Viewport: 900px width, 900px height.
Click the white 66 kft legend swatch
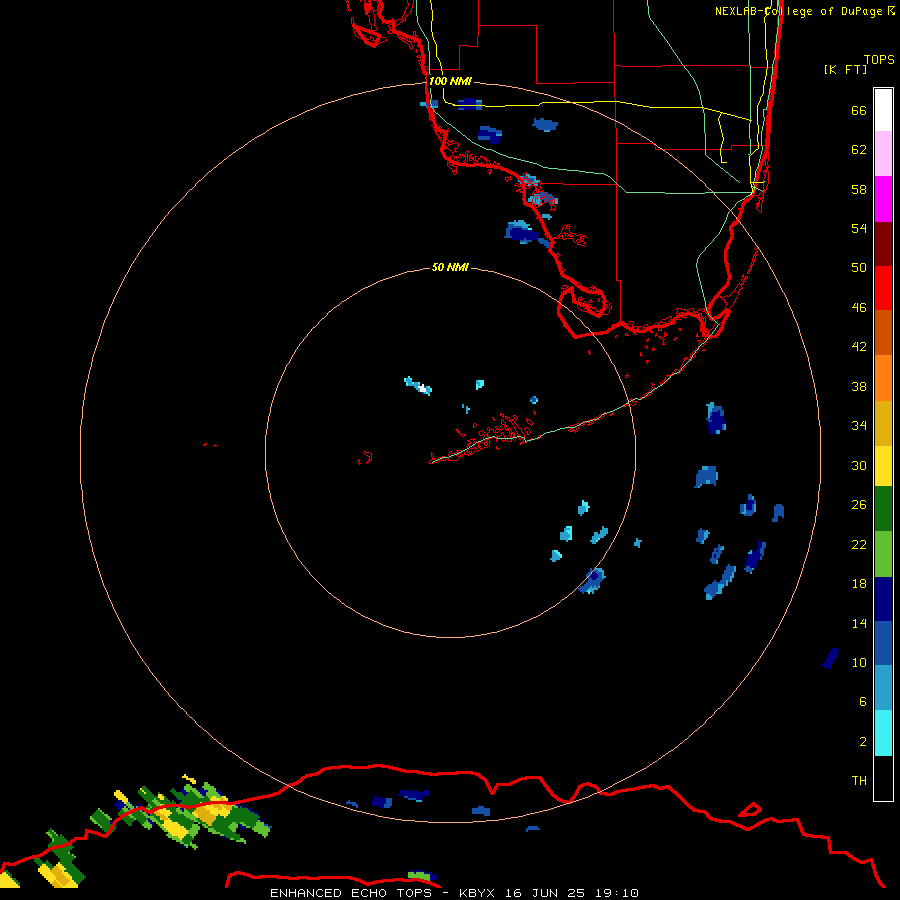pos(883,110)
